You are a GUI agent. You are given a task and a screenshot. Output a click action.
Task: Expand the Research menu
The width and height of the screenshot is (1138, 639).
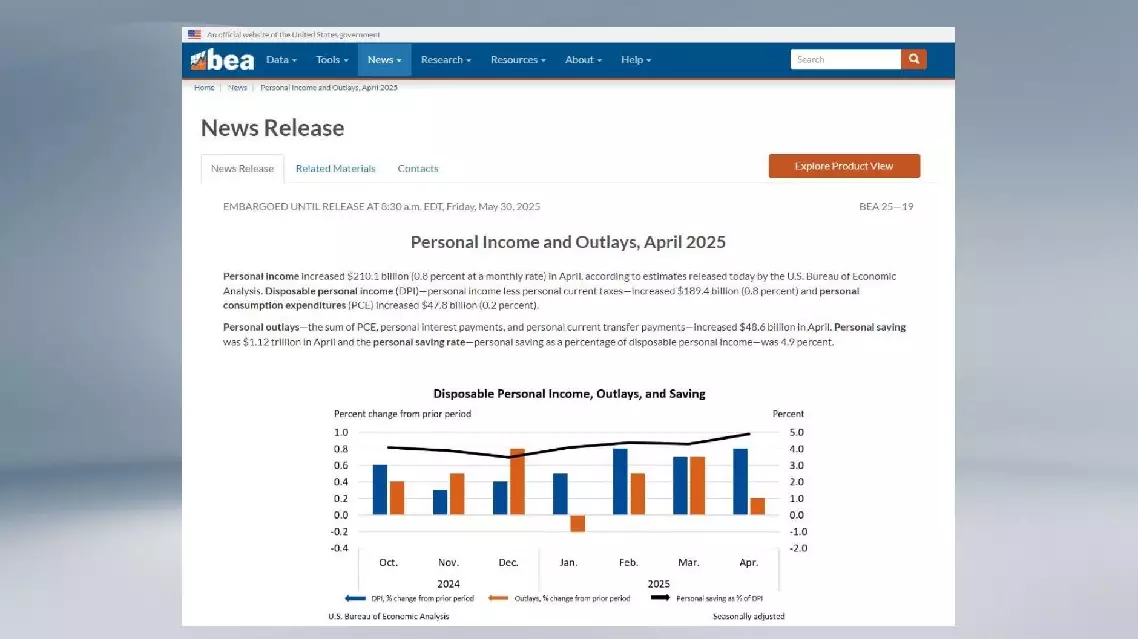(x=445, y=60)
